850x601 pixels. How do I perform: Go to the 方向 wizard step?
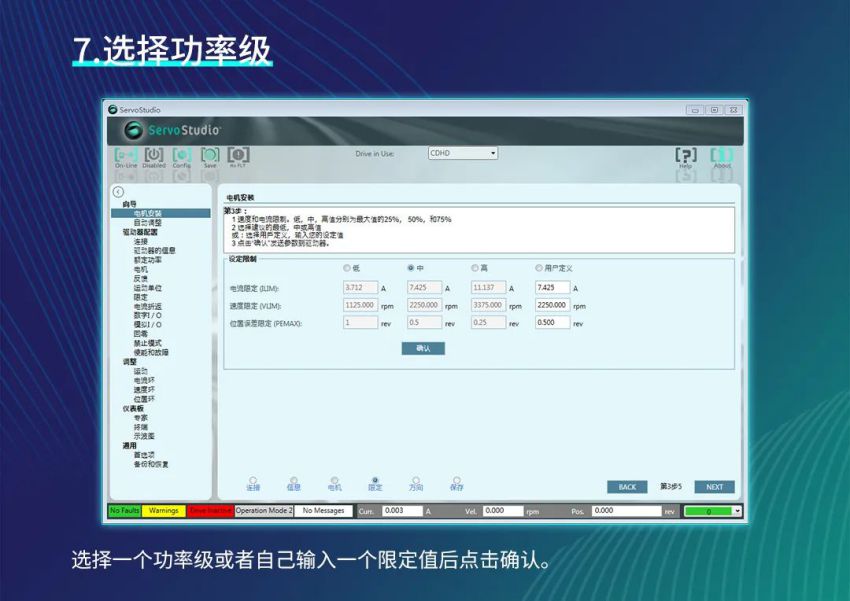coord(418,481)
